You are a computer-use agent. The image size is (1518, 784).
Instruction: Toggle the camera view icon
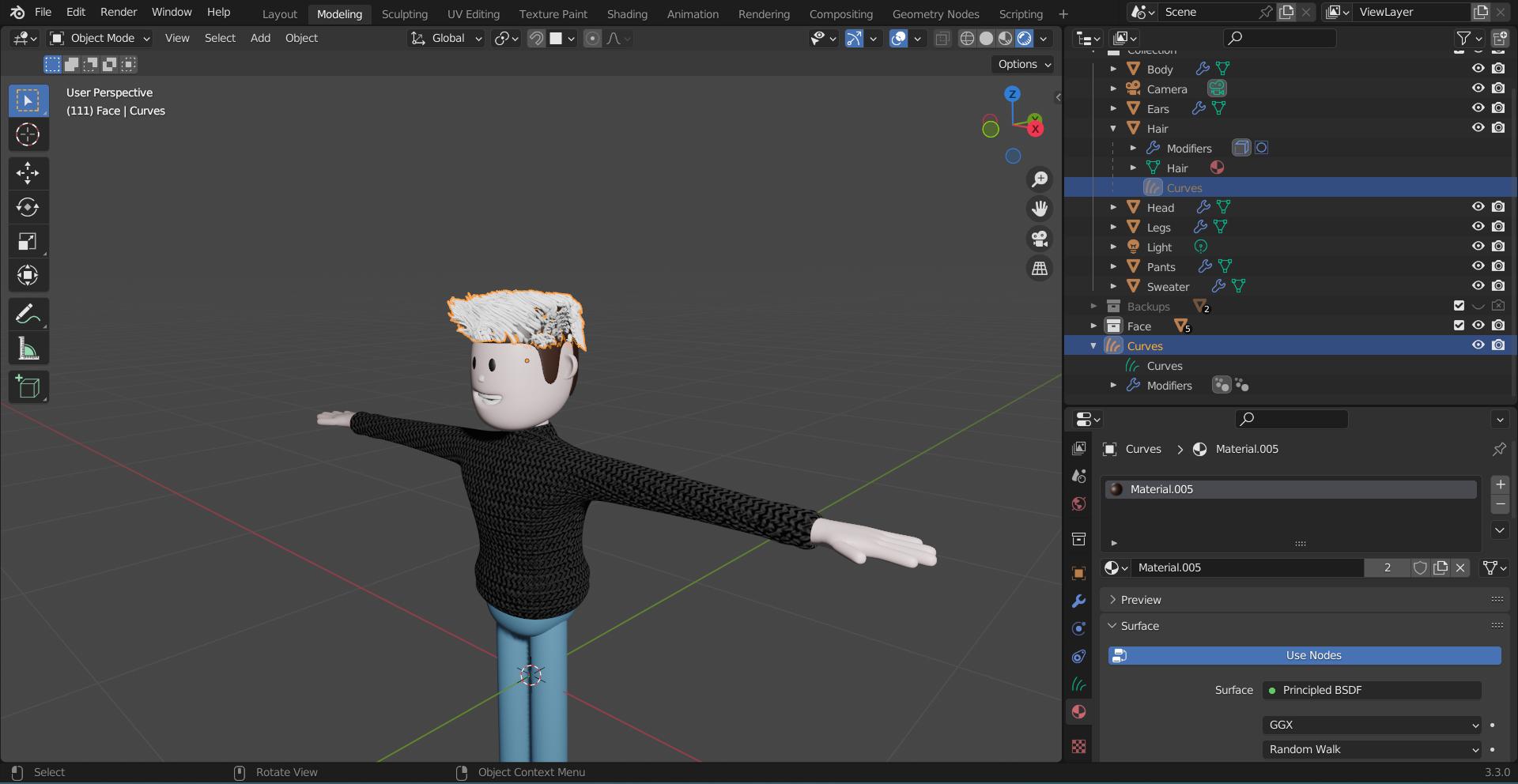[1040, 239]
